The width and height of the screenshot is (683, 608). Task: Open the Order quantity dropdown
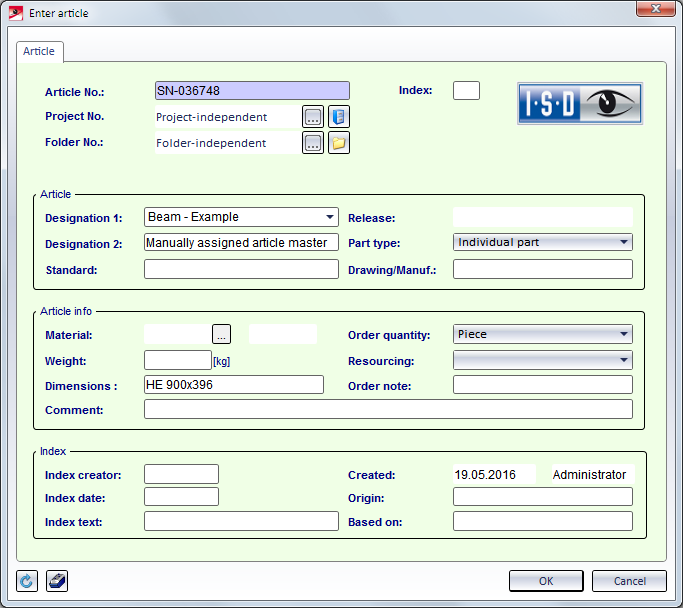point(623,335)
